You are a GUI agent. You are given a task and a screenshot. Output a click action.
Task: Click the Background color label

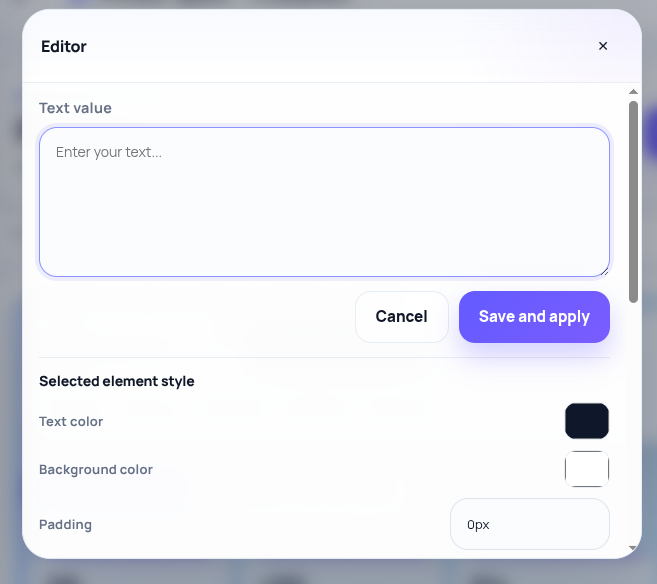[x=96, y=470]
